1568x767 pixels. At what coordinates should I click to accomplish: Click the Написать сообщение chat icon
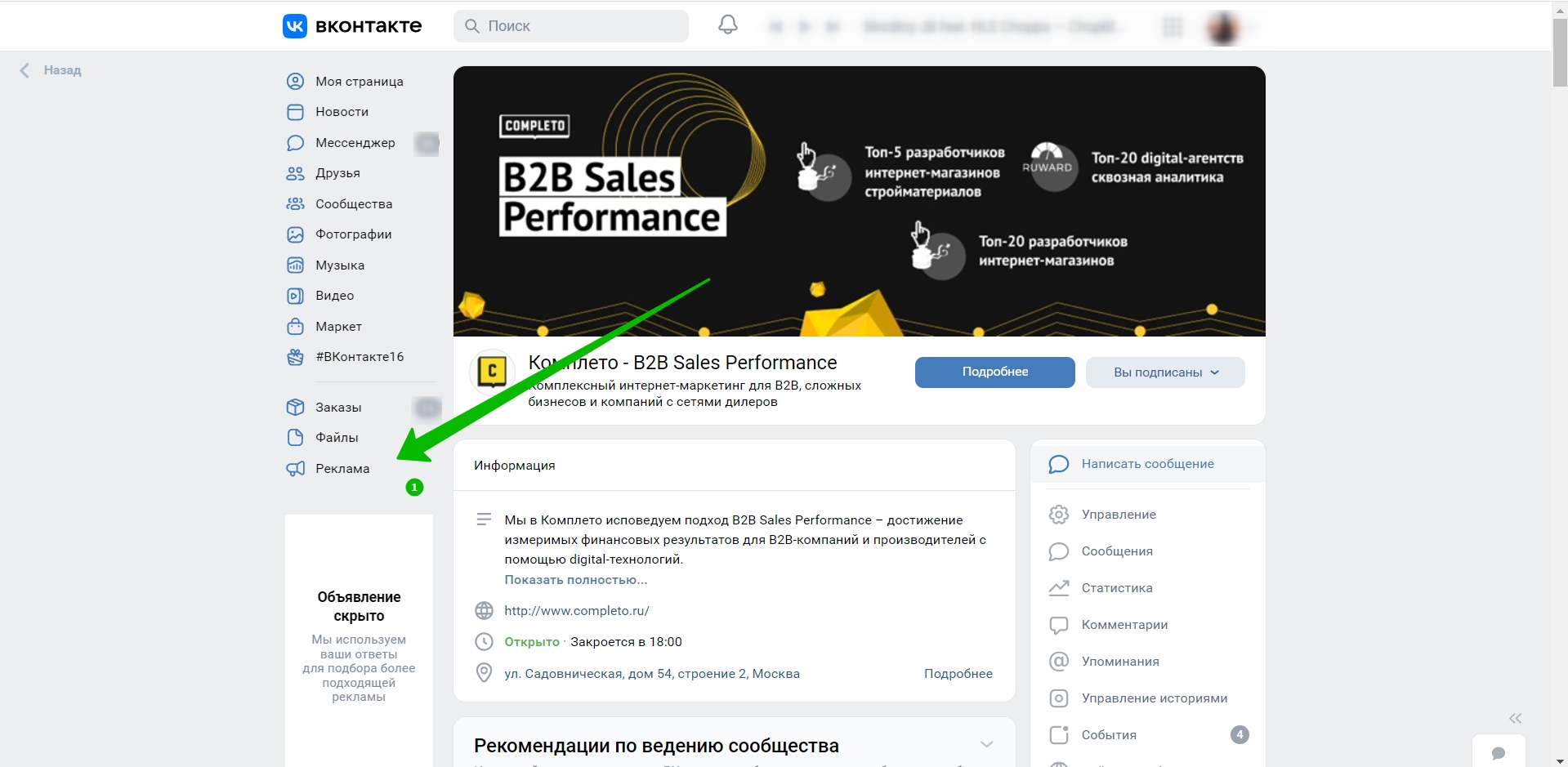tap(1059, 464)
